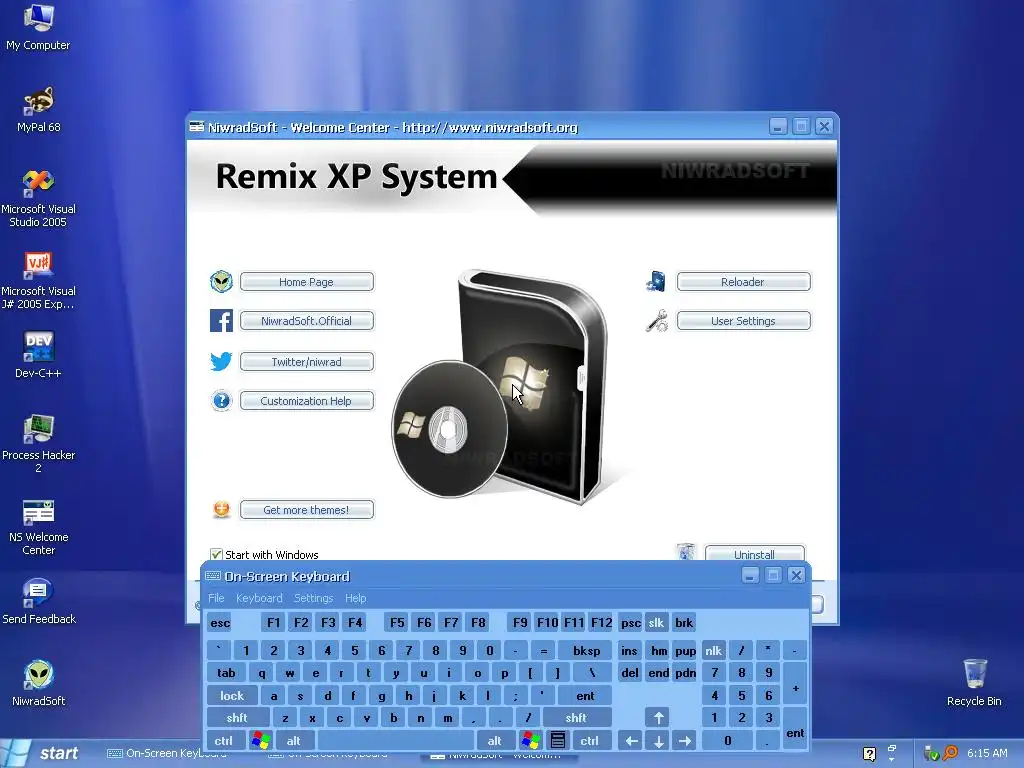Viewport: 1024px width, 768px height.
Task: Open the File menu in On-Screen Keyboard
Action: (216, 598)
